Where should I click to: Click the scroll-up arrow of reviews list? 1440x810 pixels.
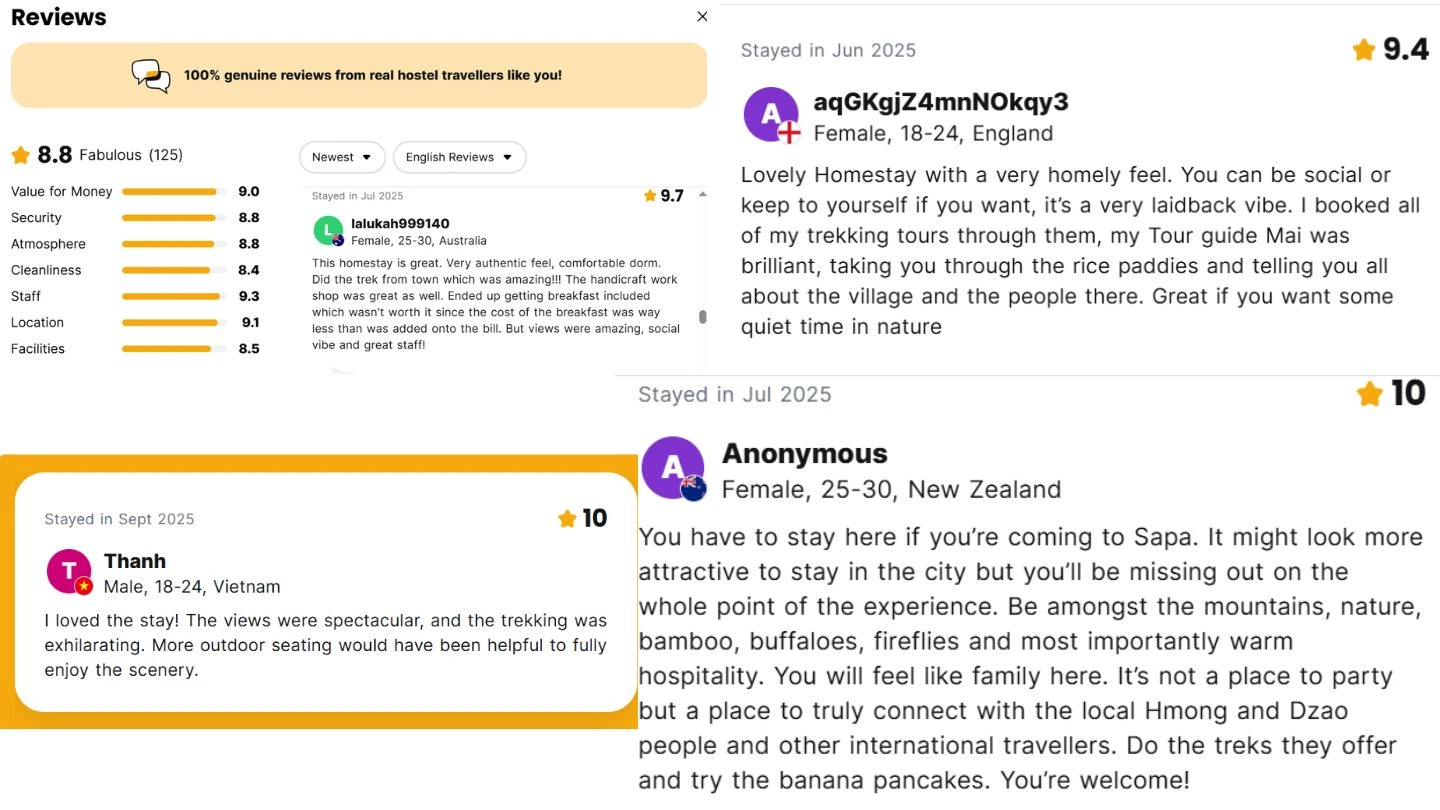[x=702, y=195]
